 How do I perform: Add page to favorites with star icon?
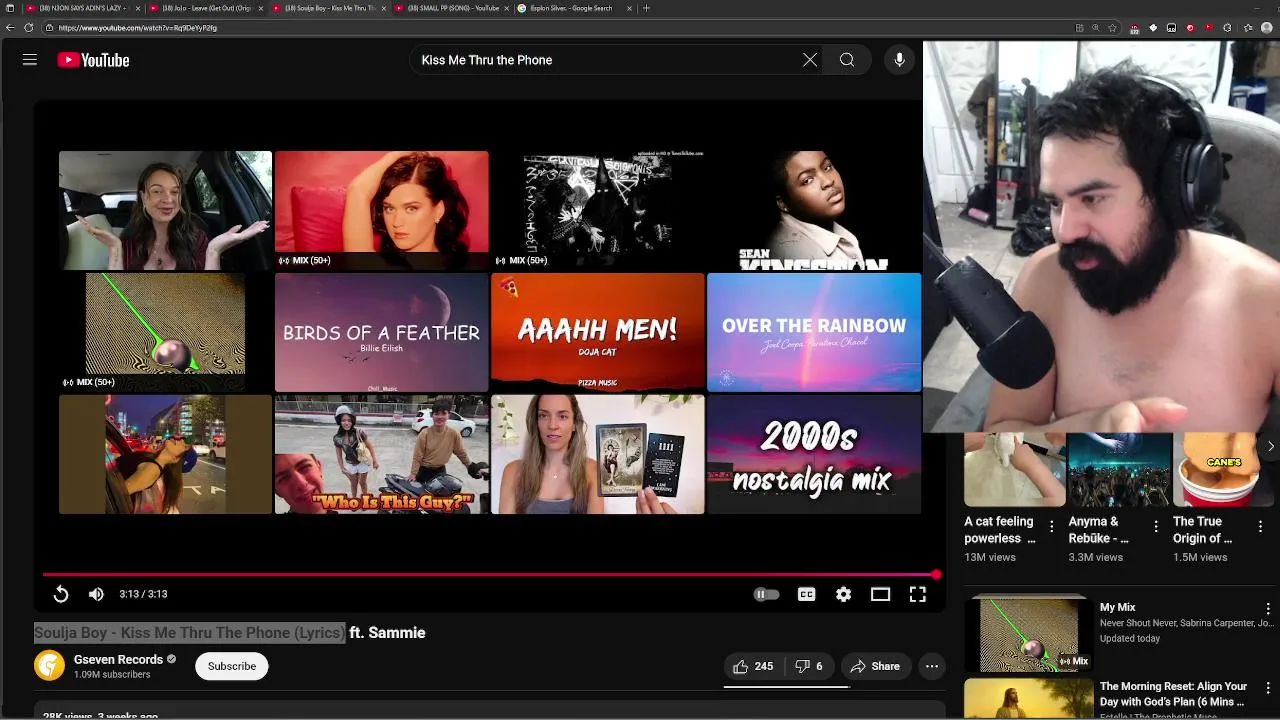(x=1113, y=28)
